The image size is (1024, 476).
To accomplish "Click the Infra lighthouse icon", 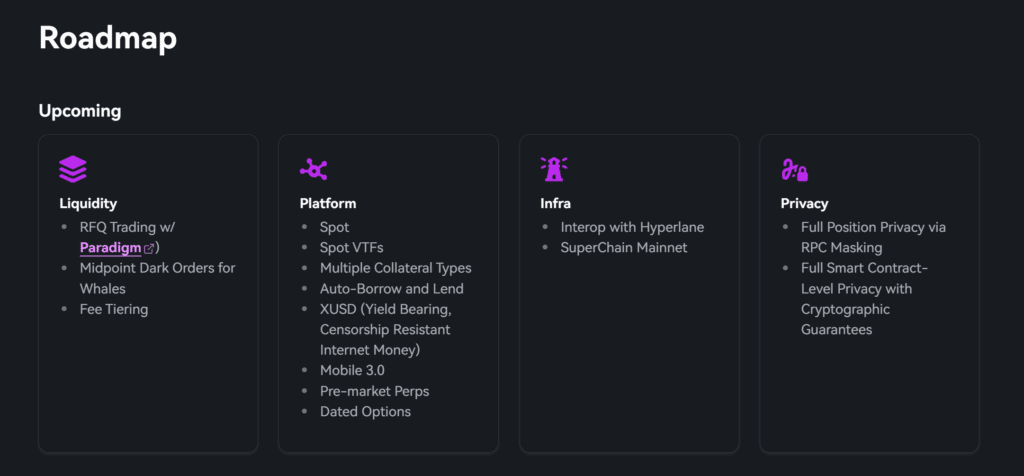I will (x=554, y=169).
